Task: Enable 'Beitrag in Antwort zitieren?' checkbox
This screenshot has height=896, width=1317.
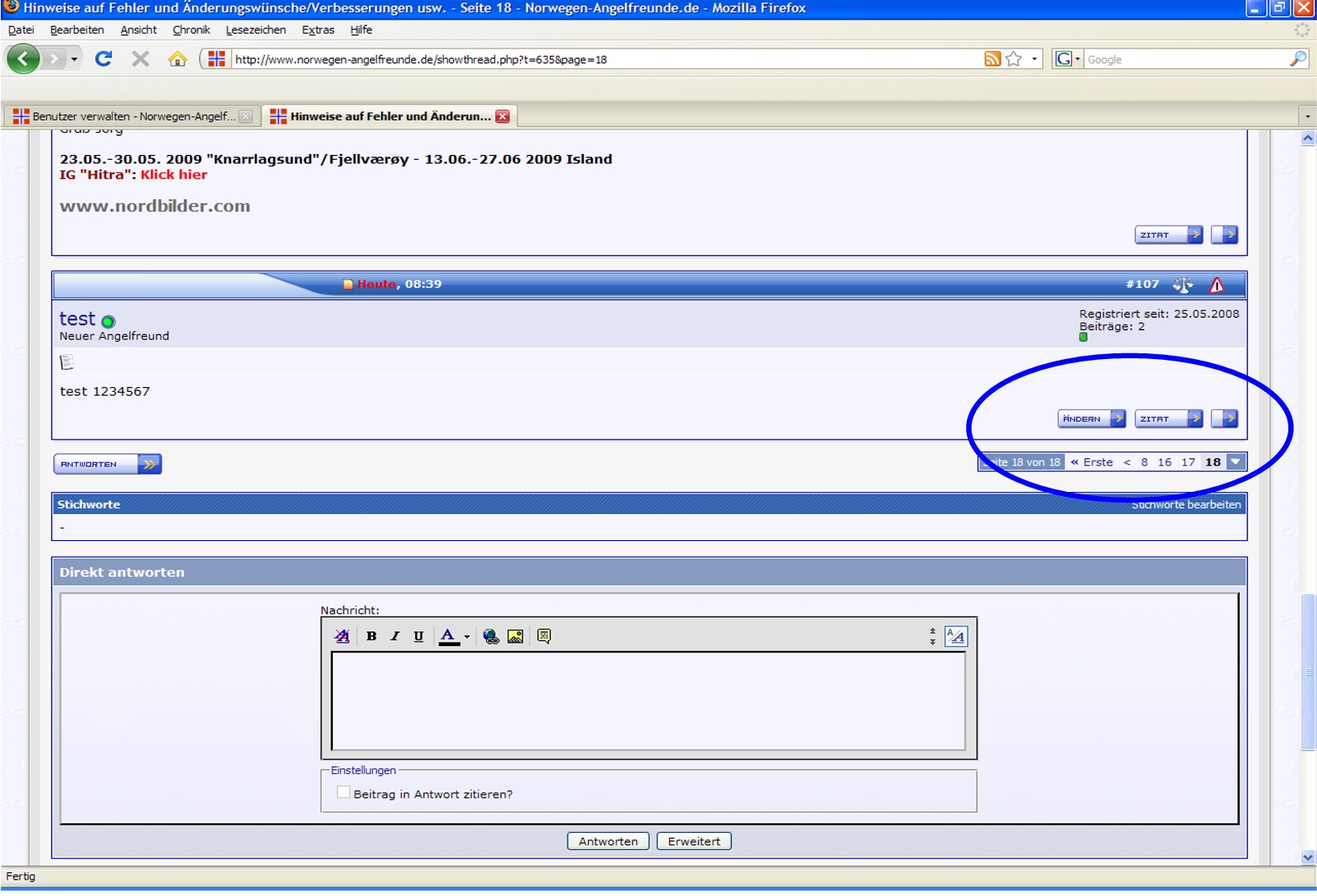Action: click(x=344, y=793)
